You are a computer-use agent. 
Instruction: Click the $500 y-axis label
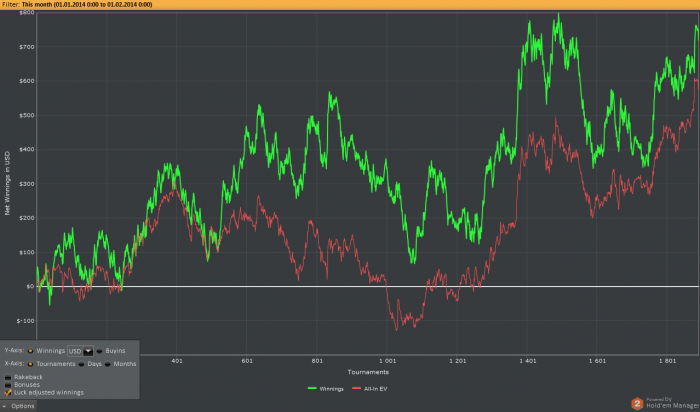tap(26, 115)
